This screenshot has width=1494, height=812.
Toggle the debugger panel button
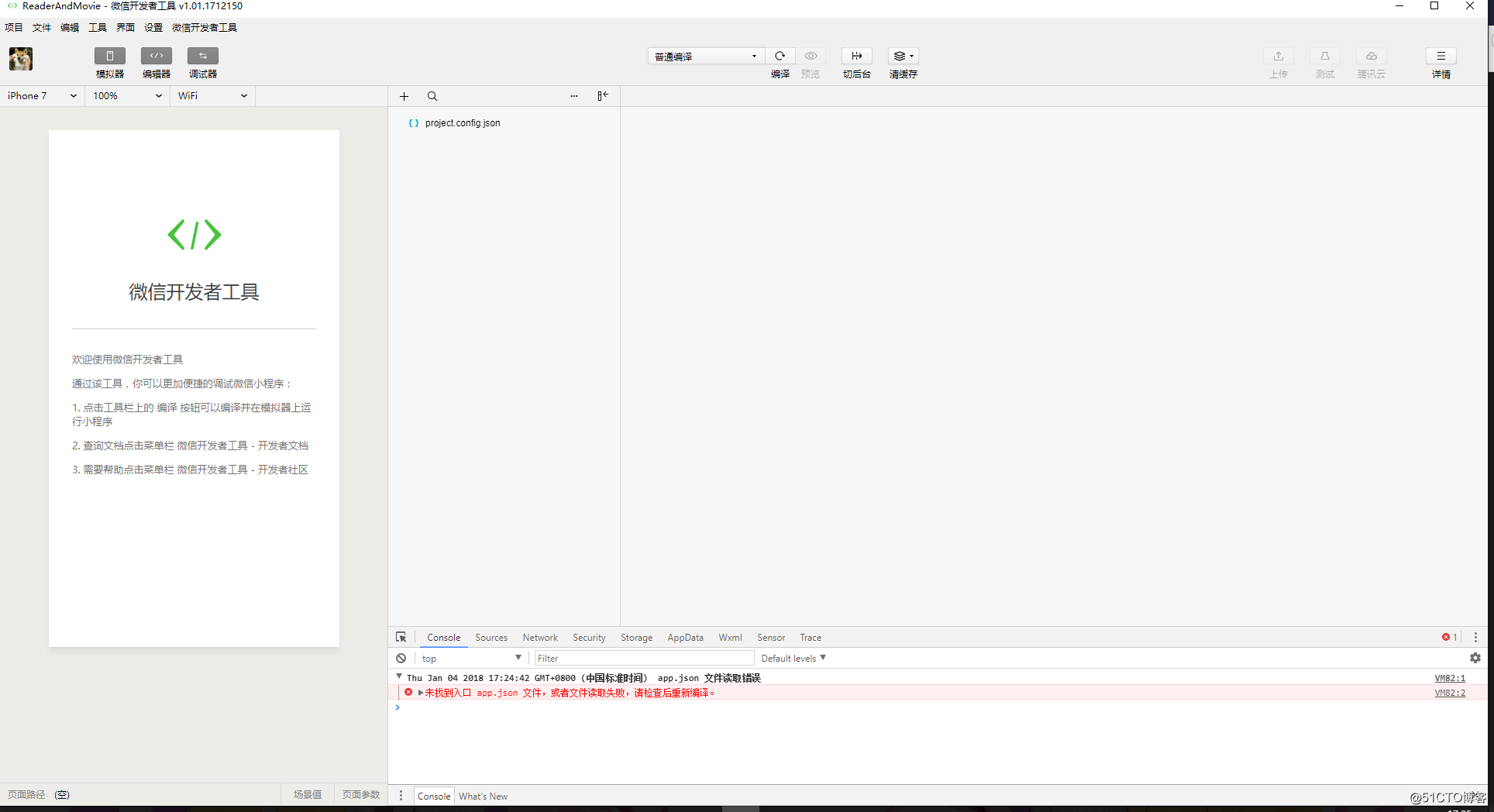click(203, 56)
